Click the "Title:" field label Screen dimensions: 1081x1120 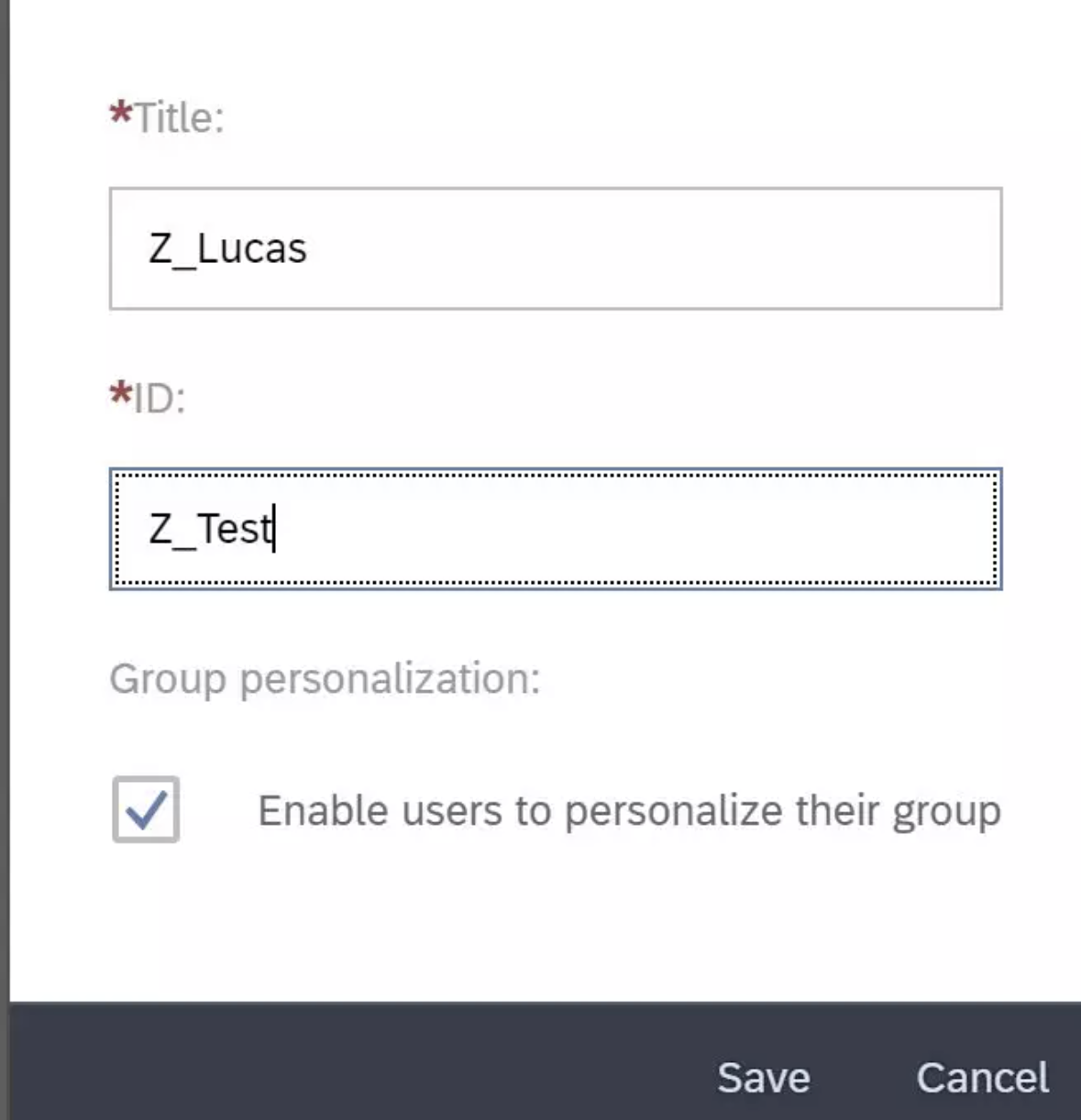pyautogui.click(x=180, y=118)
